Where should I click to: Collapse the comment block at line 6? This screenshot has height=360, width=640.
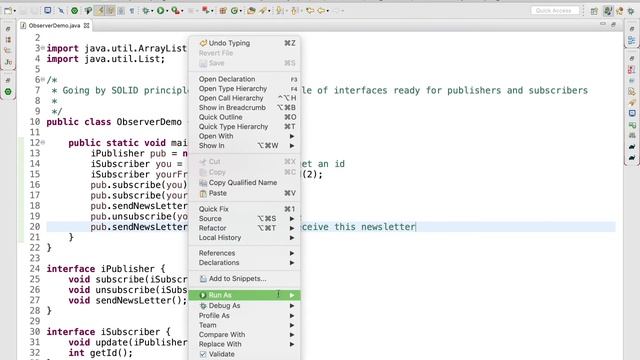(43, 80)
